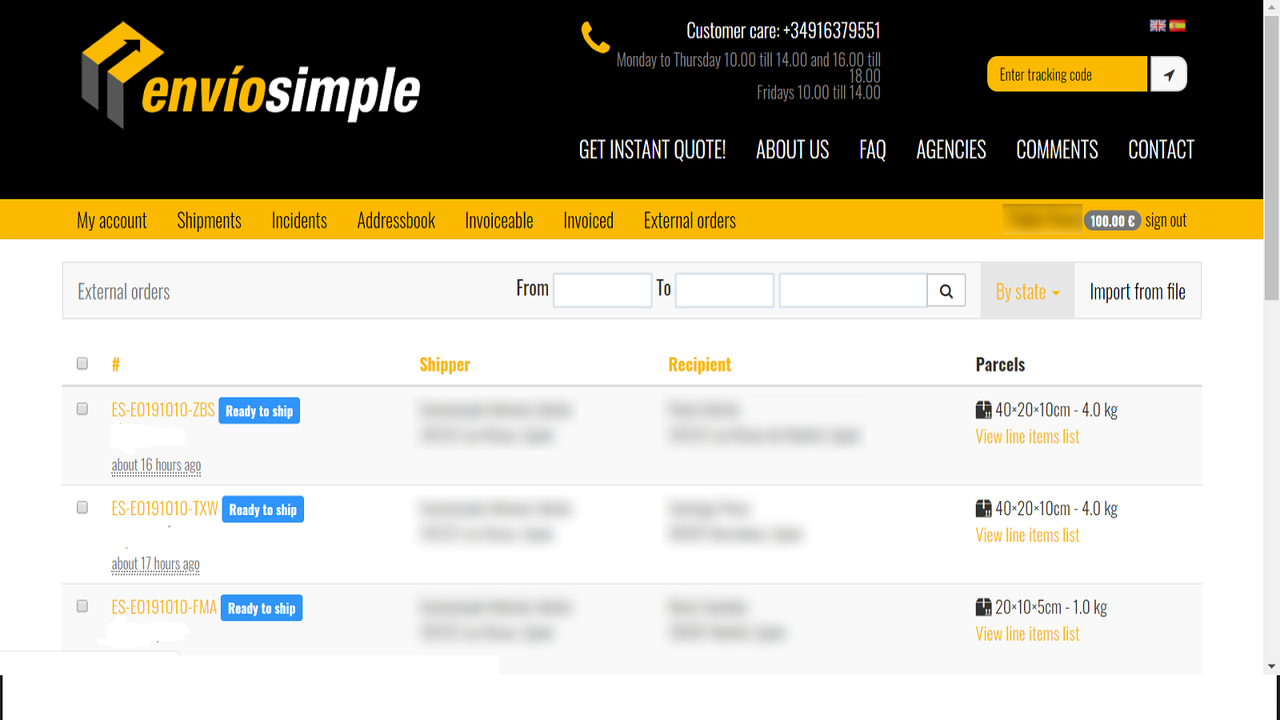Open GET INSTANT QUOTE! from the navigation

(x=651, y=150)
